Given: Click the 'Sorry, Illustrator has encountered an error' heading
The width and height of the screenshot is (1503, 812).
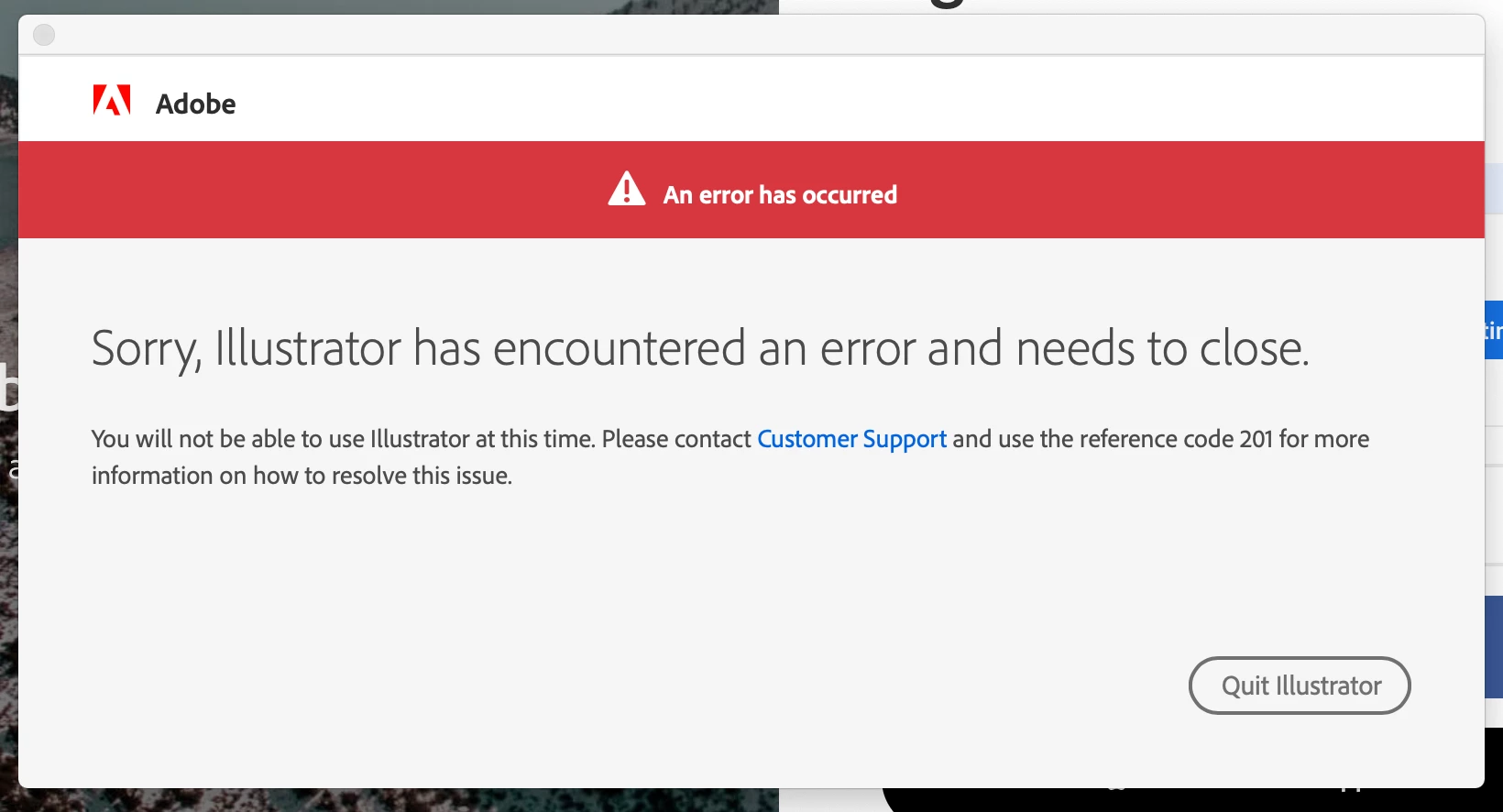Looking at the screenshot, I should point(700,349).
